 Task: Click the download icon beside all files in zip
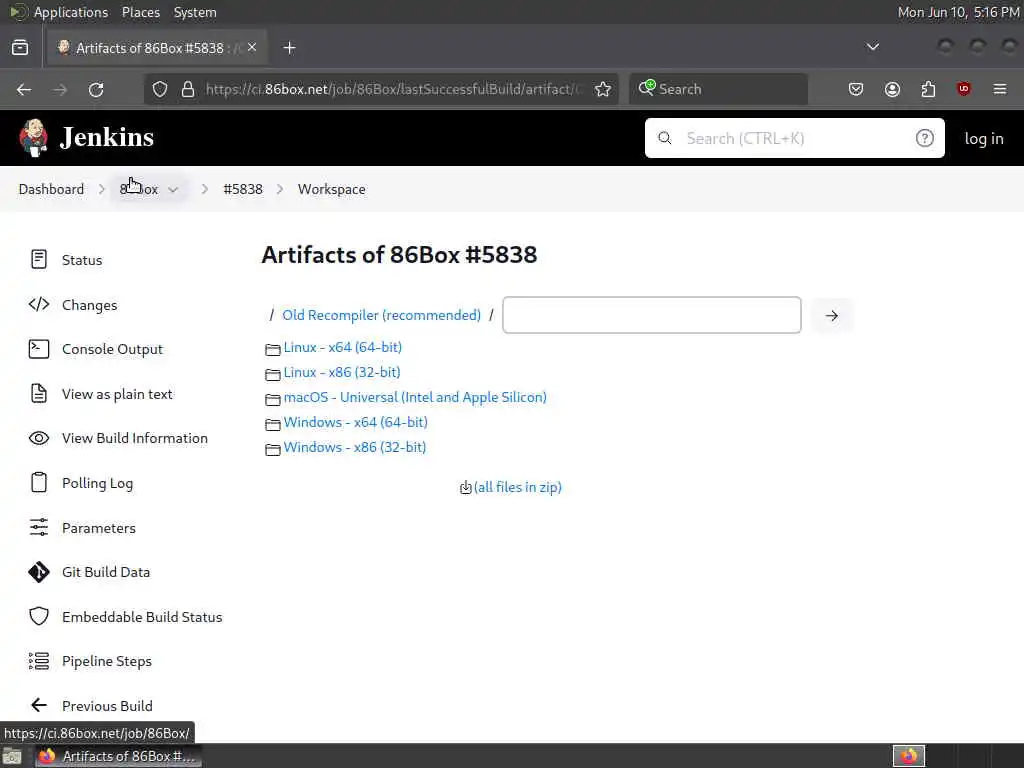coord(465,488)
